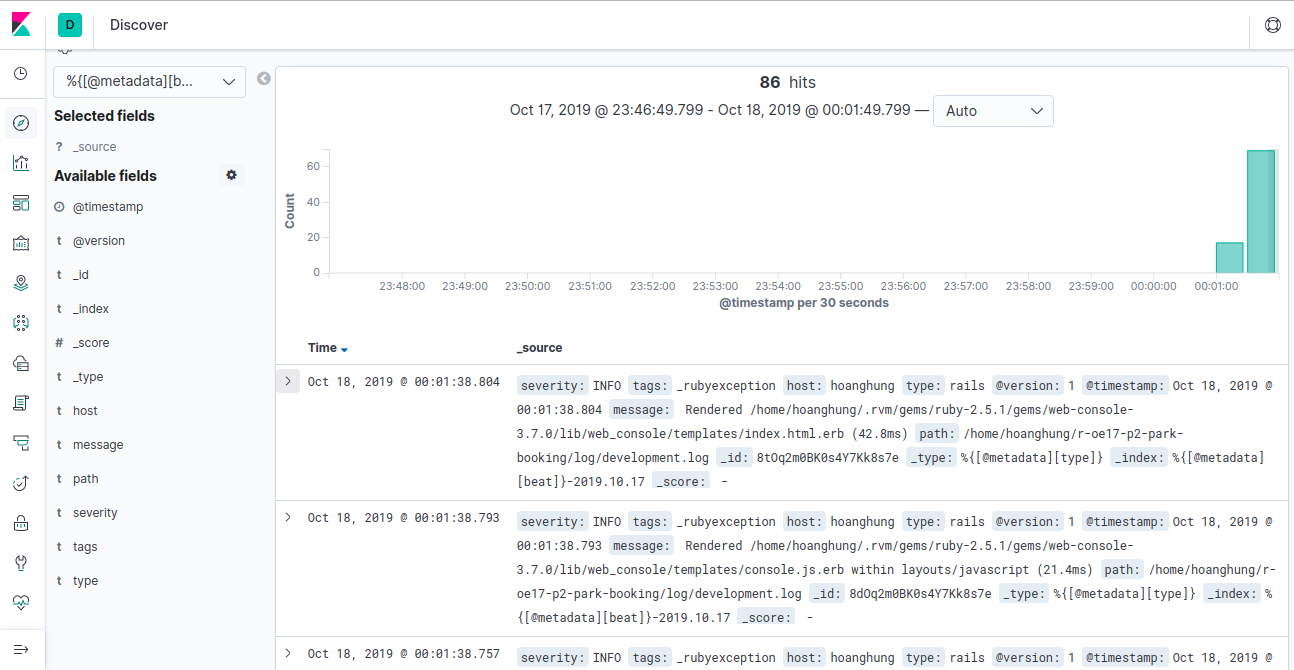Select the Discover compass icon

click(21, 124)
